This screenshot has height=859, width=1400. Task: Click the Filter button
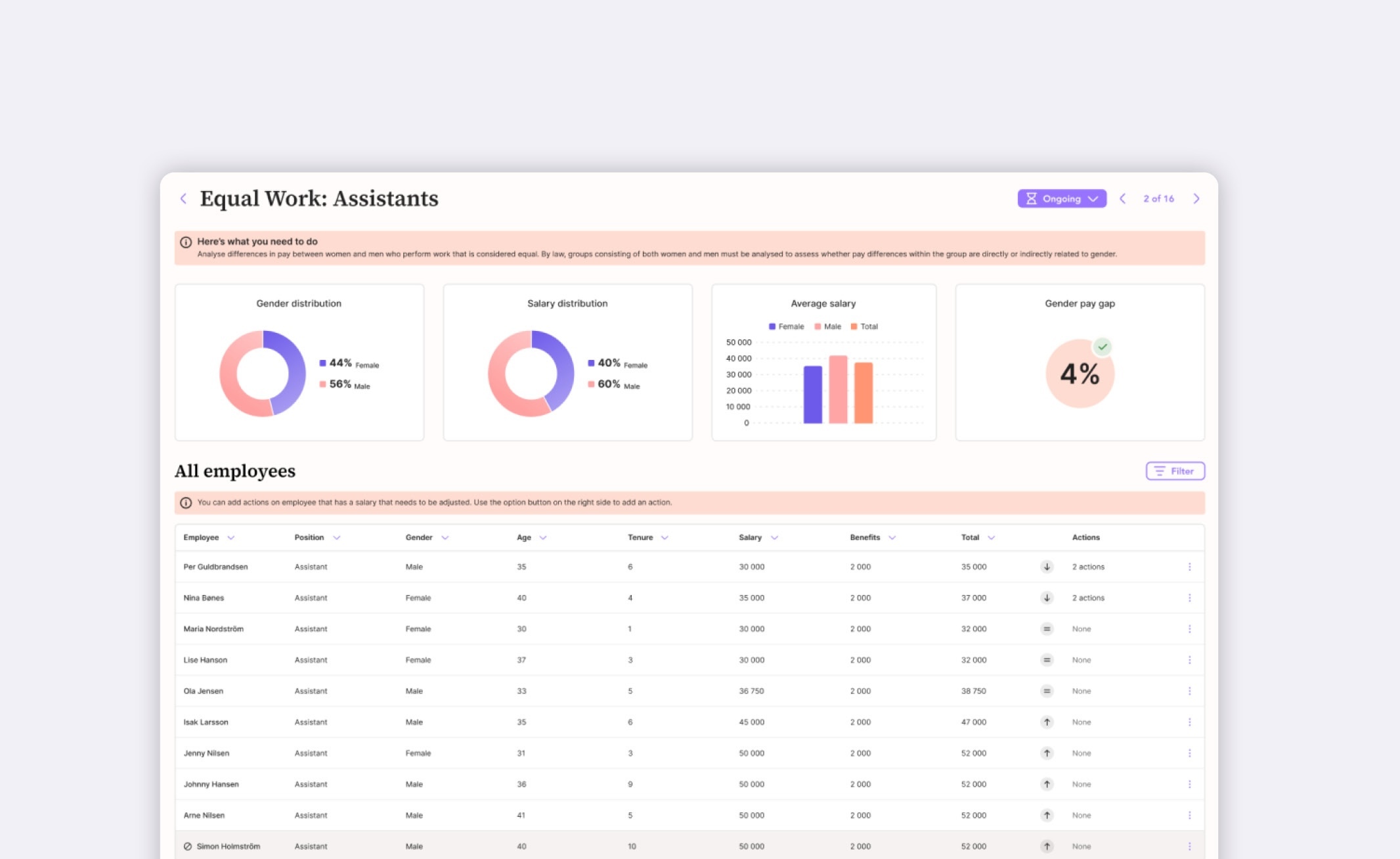[1175, 471]
